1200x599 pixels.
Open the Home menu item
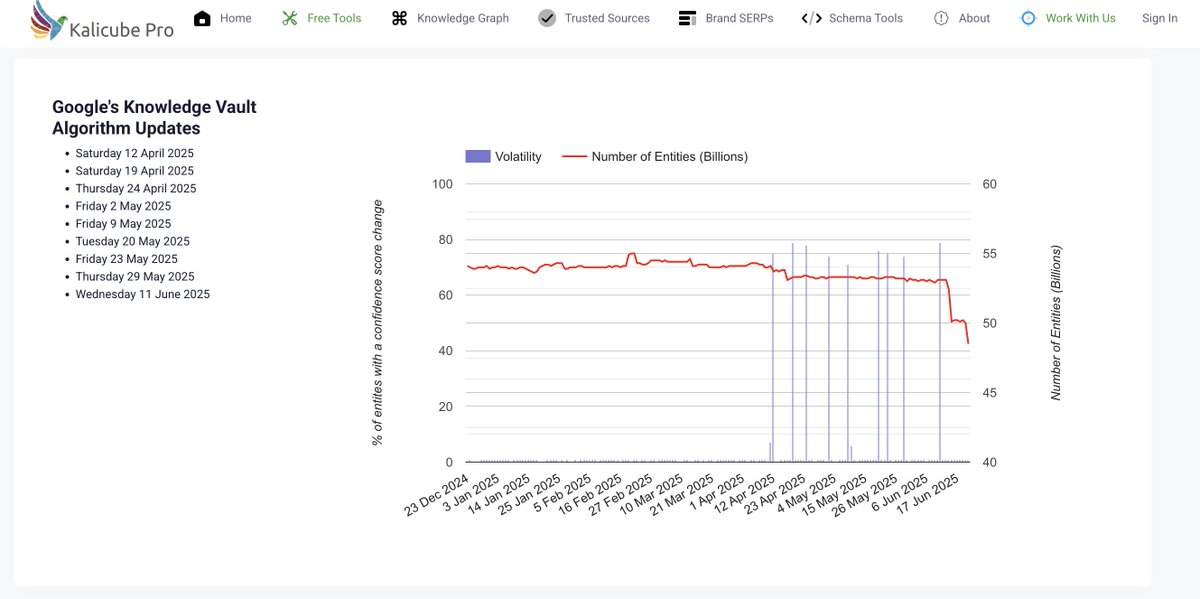pyautogui.click(x=236, y=18)
